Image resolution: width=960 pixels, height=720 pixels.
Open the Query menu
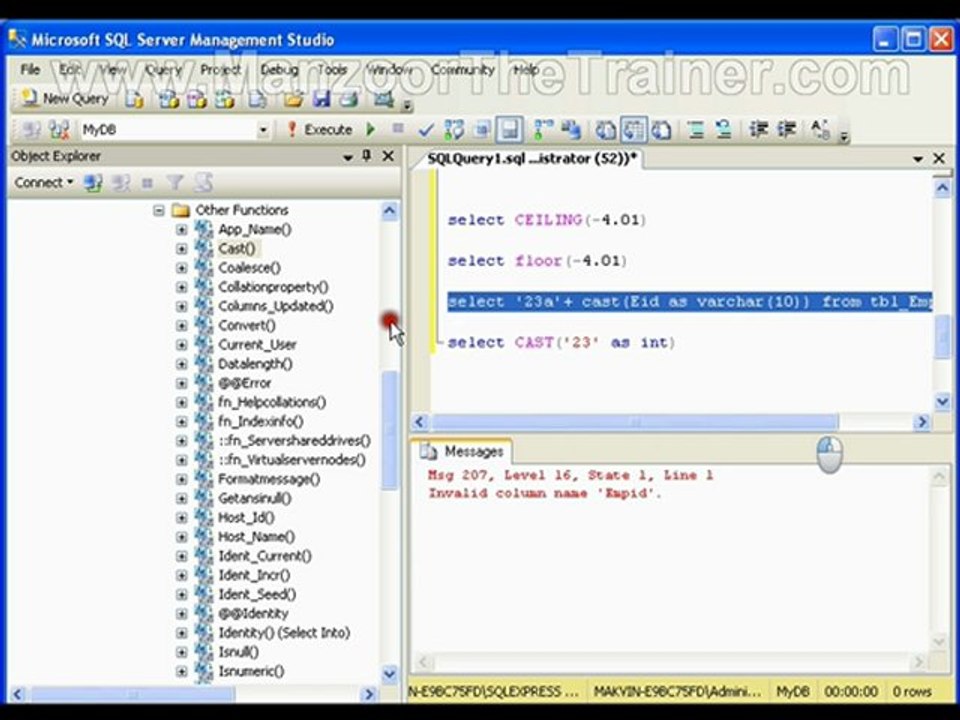[x=163, y=69]
